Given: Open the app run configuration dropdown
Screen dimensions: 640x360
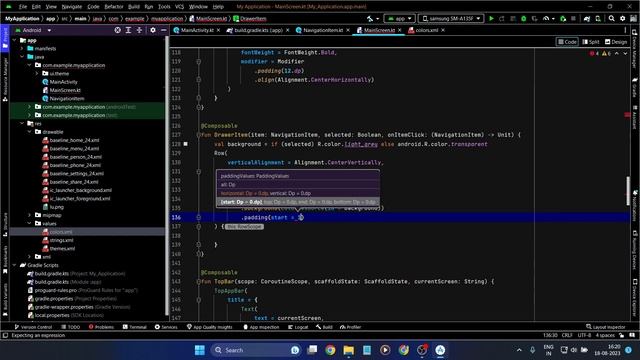Looking at the screenshot, I should [400, 19].
